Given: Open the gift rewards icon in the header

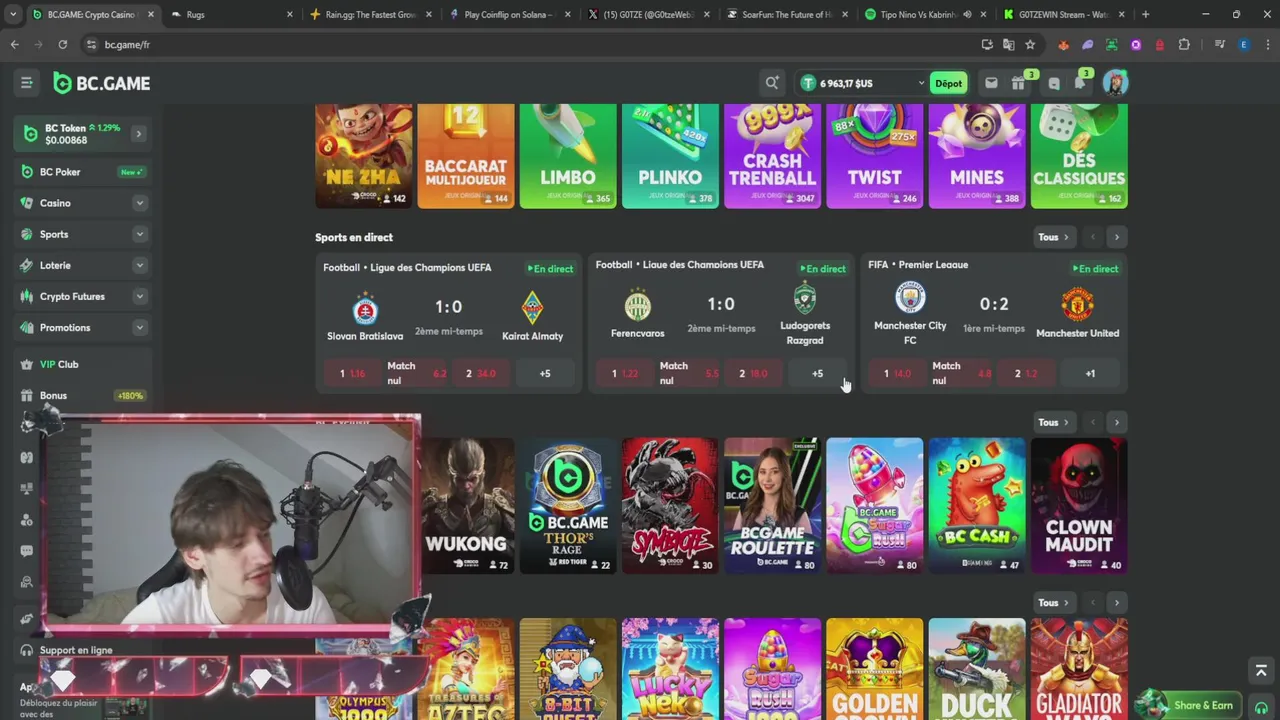Looking at the screenshot, I should pos(1018,83).
